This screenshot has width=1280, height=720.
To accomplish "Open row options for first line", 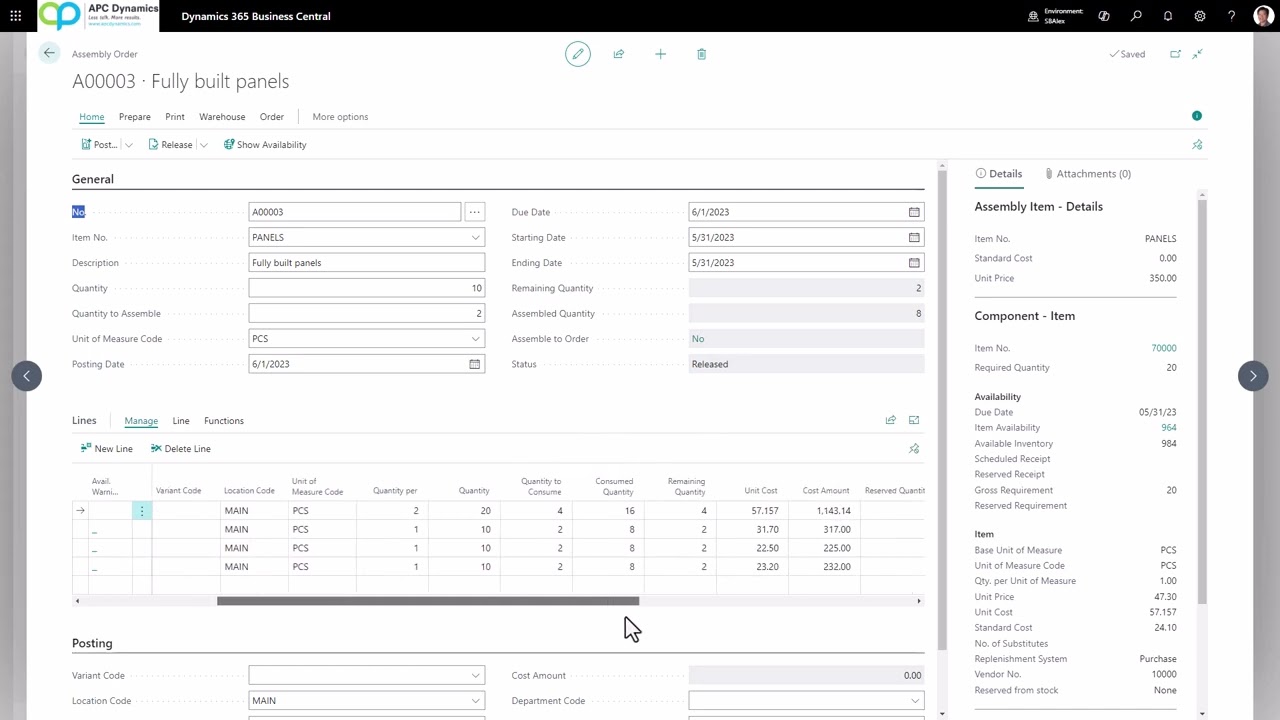I will (142, 511).
